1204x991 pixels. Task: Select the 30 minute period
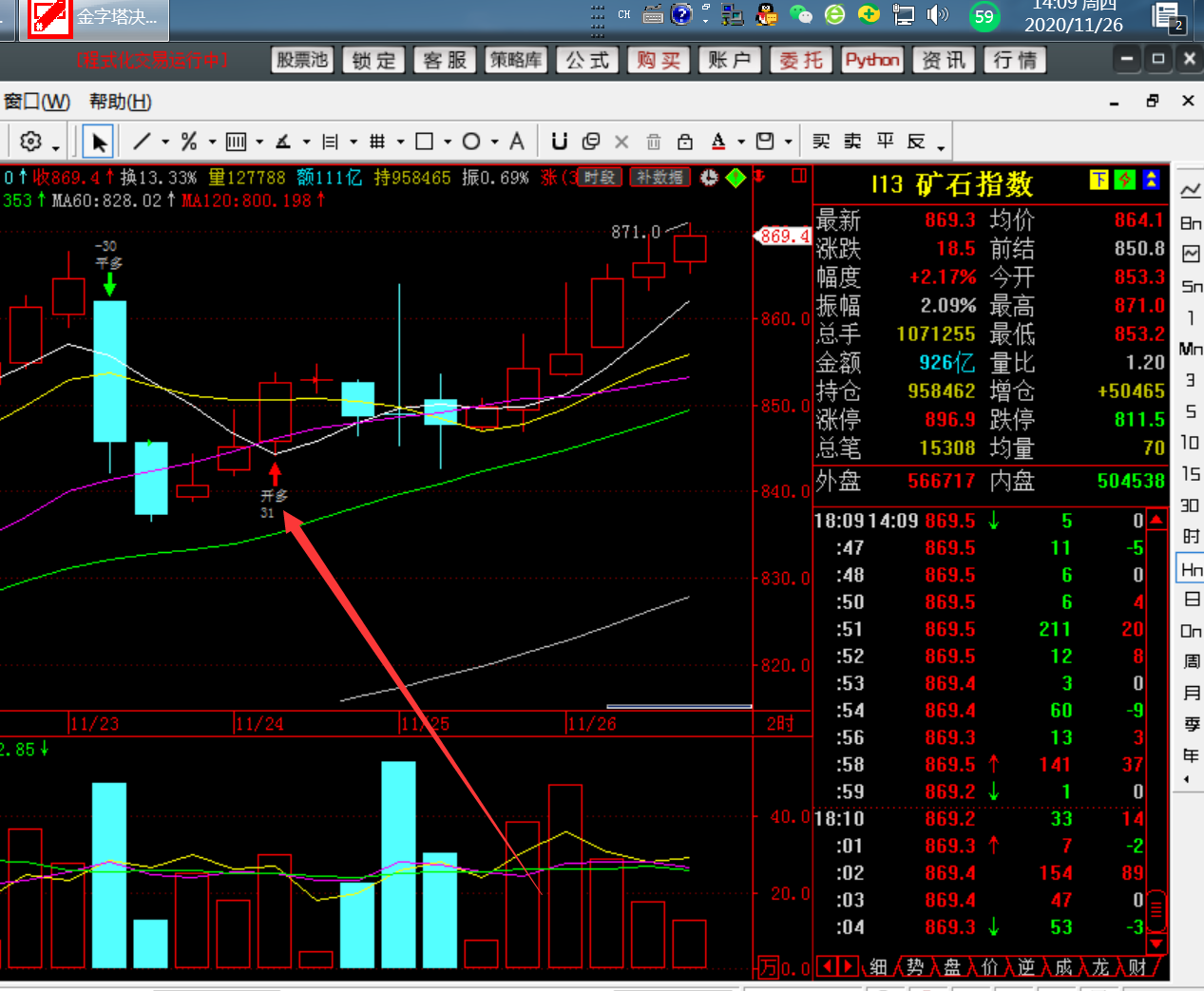pyautogui.click(x=1191, y=505)
